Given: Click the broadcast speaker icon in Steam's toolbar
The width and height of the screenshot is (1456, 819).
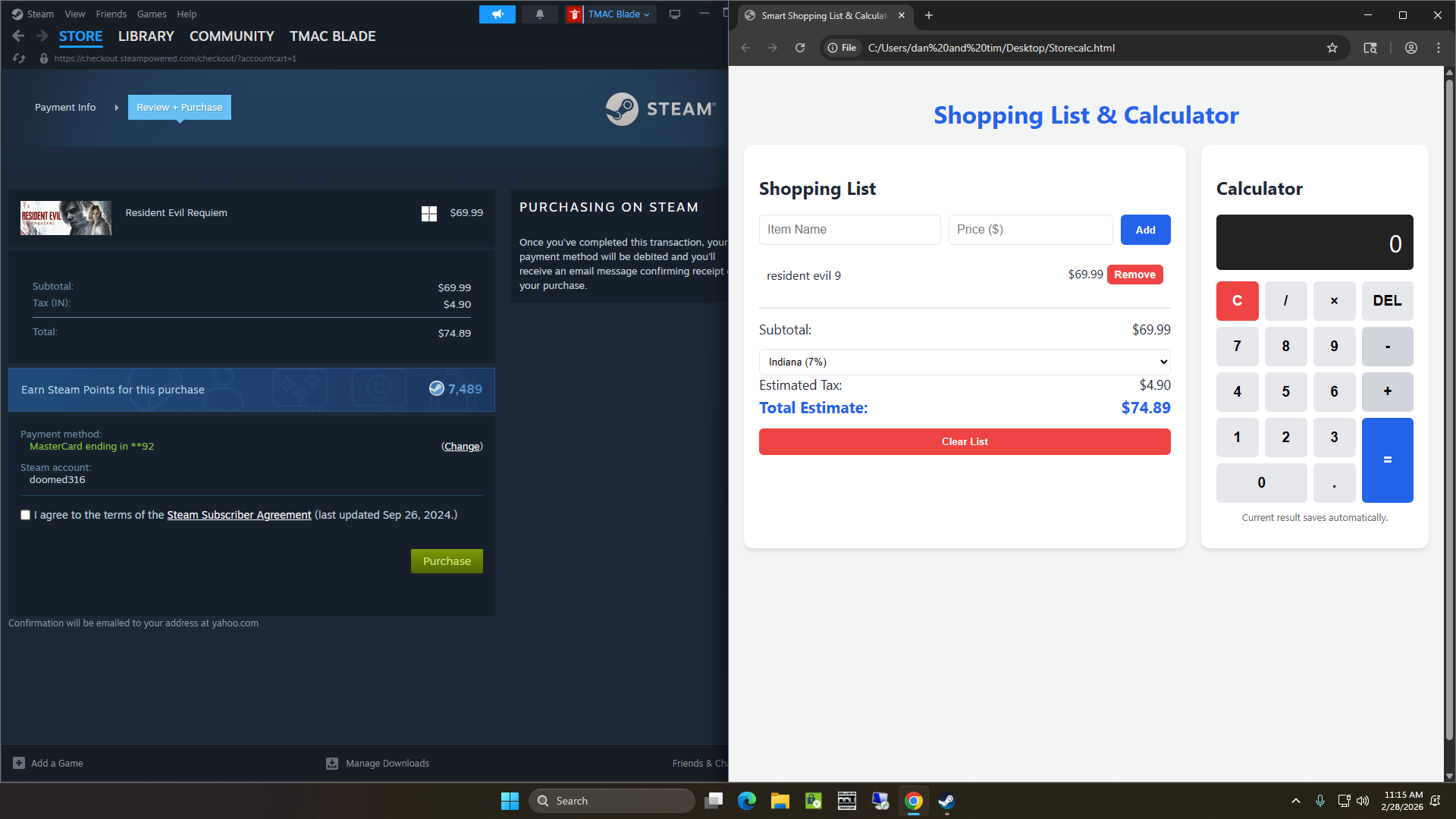Looking at the screenshot, I should (497, 14).
